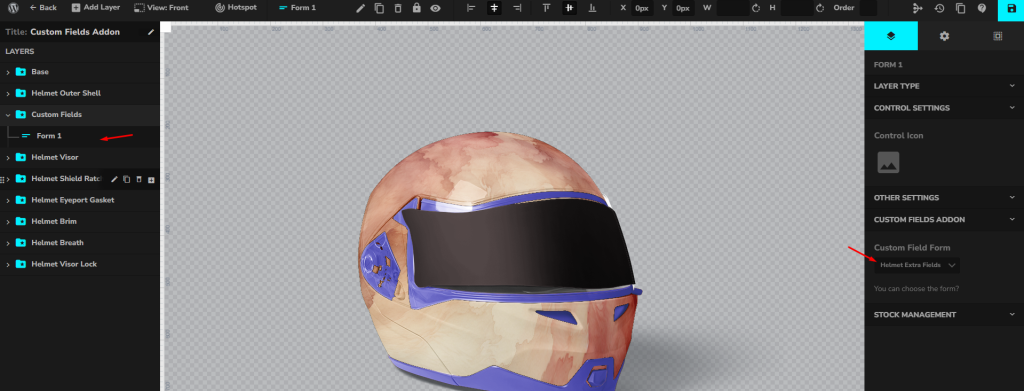Select the Hotspot tool

point(236,8)
